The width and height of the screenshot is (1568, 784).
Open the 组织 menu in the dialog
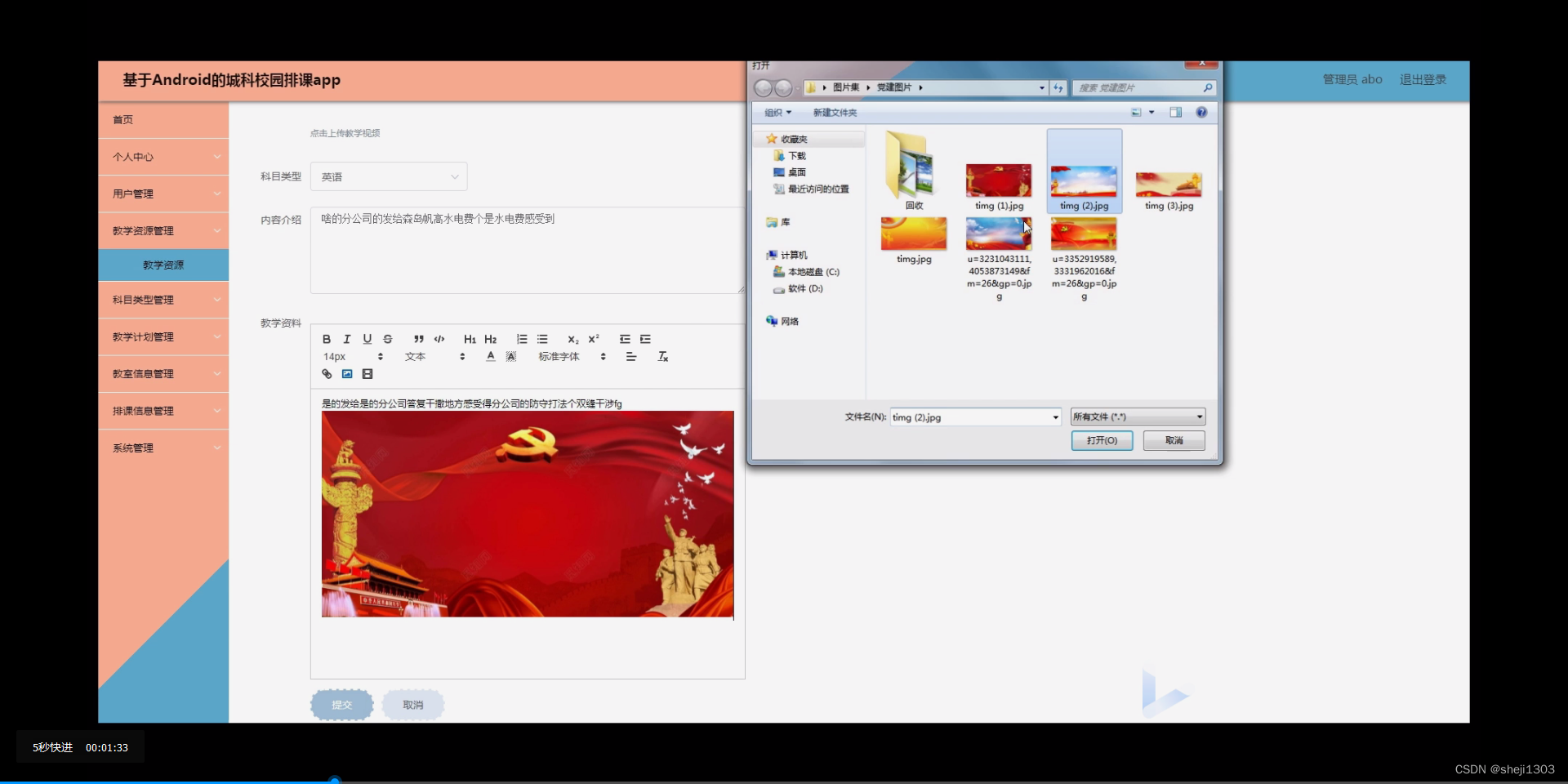pyautogui.click(x=776, y=113)
